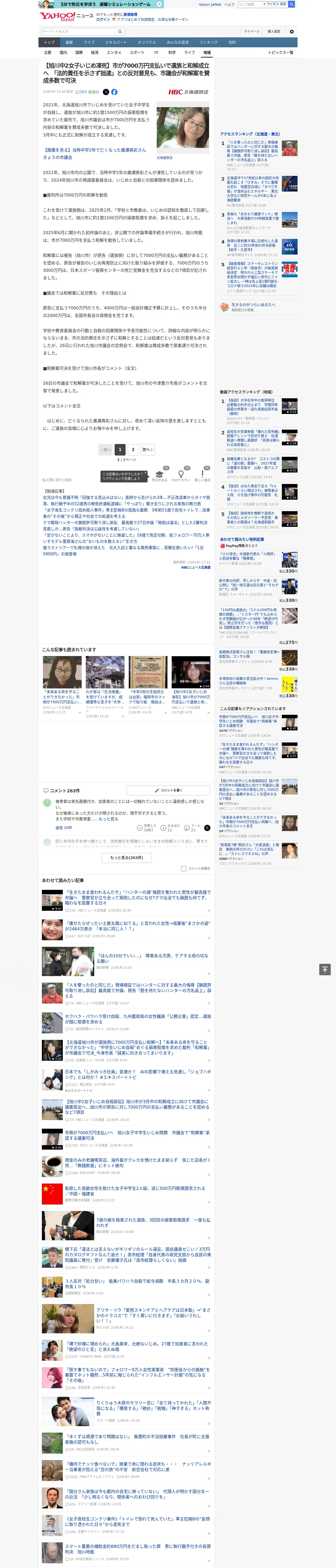Open the 速報 tab
The height and width of the screenshot is (1568, 336).
pos(69,43)
